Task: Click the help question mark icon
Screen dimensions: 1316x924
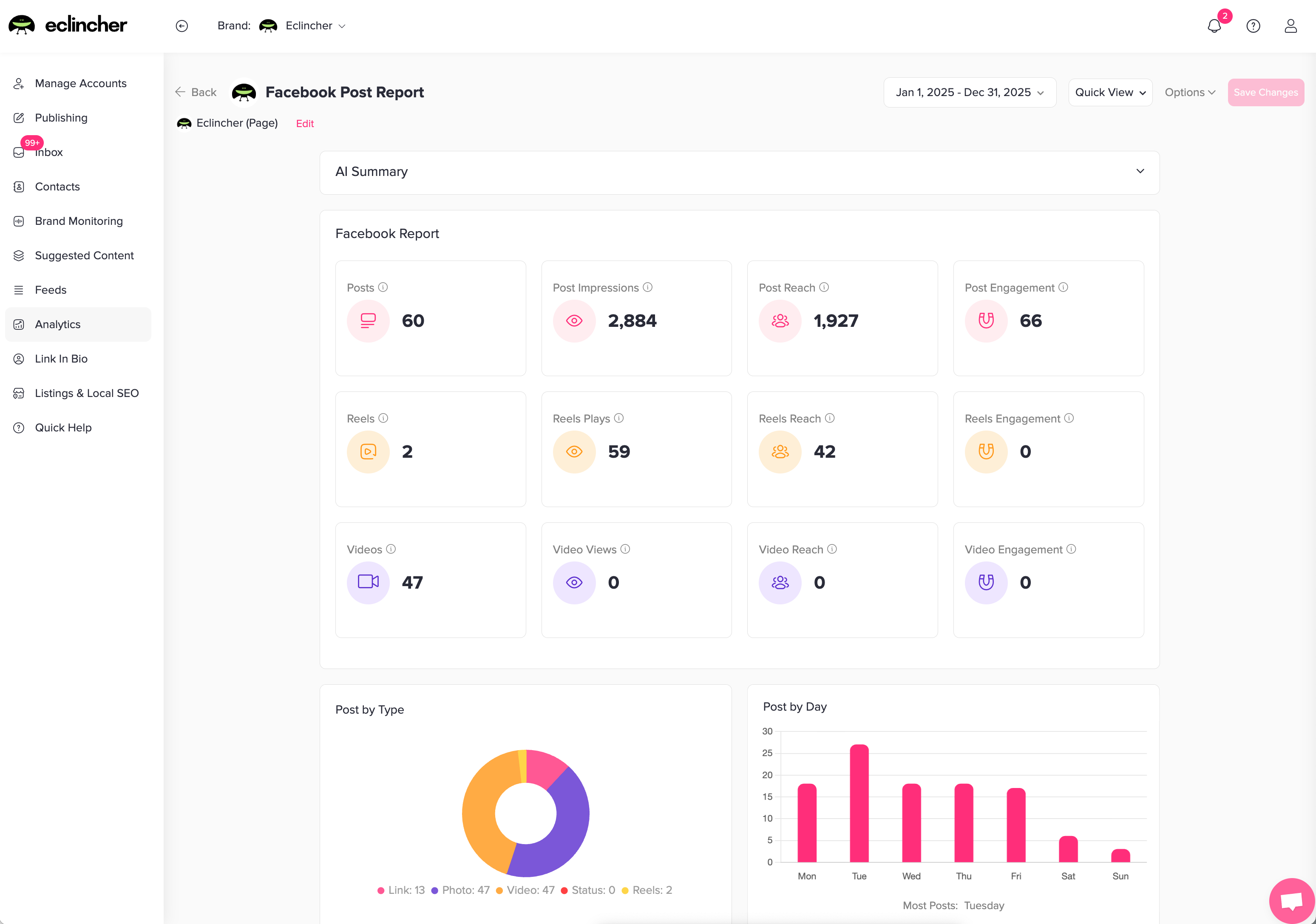Action: coord(1253,26)
